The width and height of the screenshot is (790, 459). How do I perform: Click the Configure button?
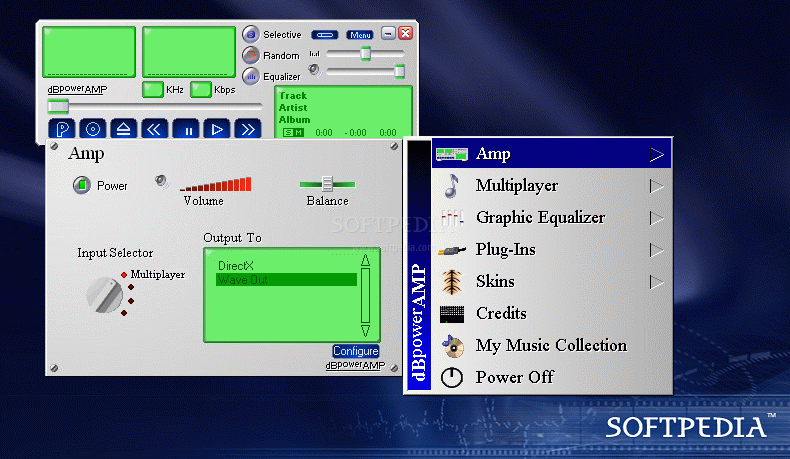(x=356, y=351)
